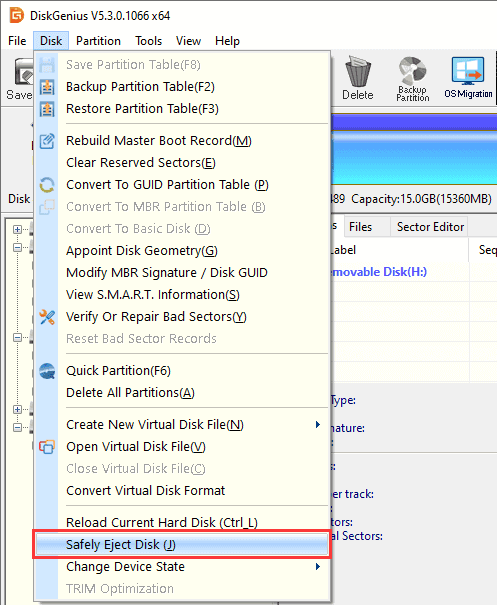Click the cyan partition bar graphic
The height and width of the screenshot is (605, 497).
pyautogui.click(x=414, y=158)
